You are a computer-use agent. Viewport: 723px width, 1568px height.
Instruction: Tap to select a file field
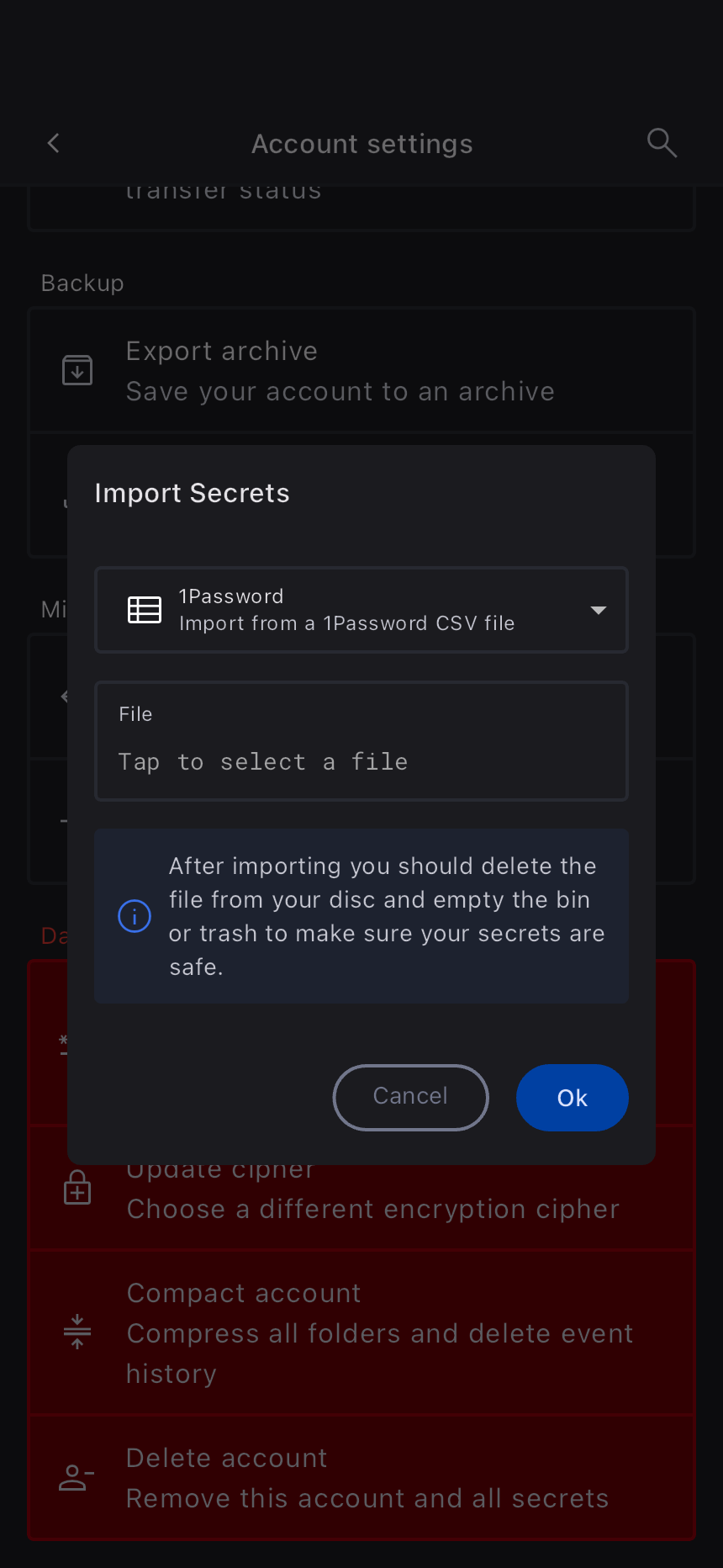(361, 741)
